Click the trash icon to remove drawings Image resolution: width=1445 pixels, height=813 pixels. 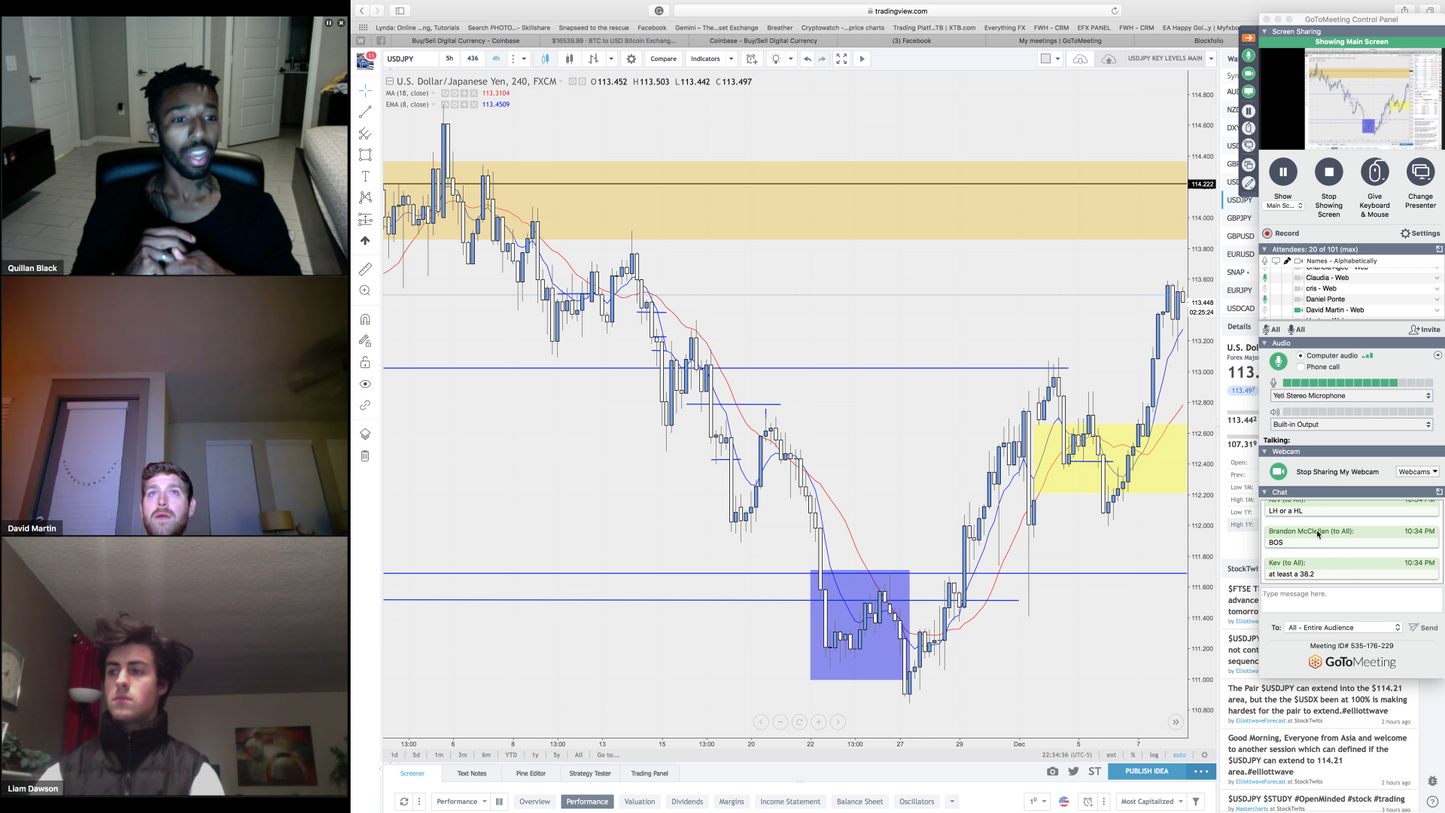click(365, 456)
